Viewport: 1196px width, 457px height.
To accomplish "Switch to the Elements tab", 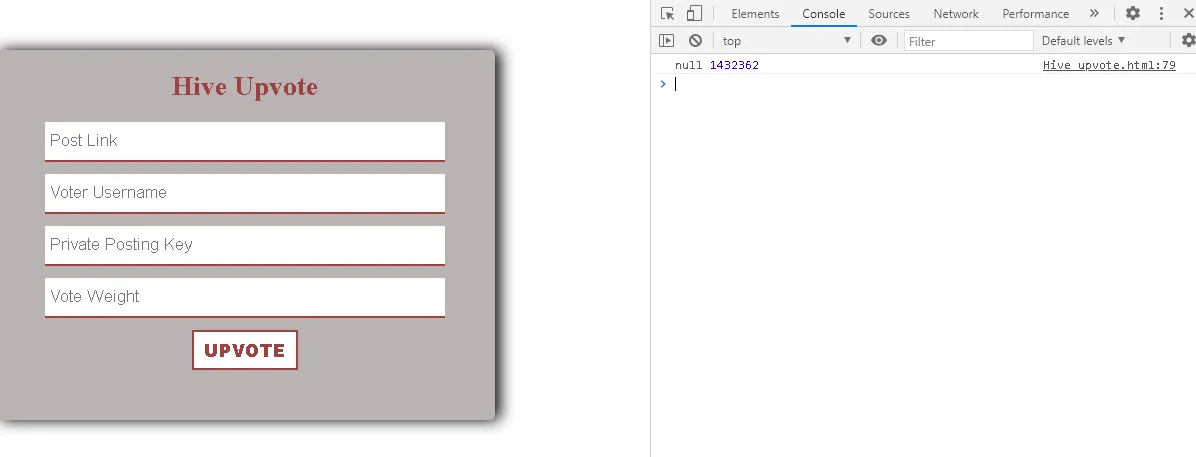I will point(755,14).
